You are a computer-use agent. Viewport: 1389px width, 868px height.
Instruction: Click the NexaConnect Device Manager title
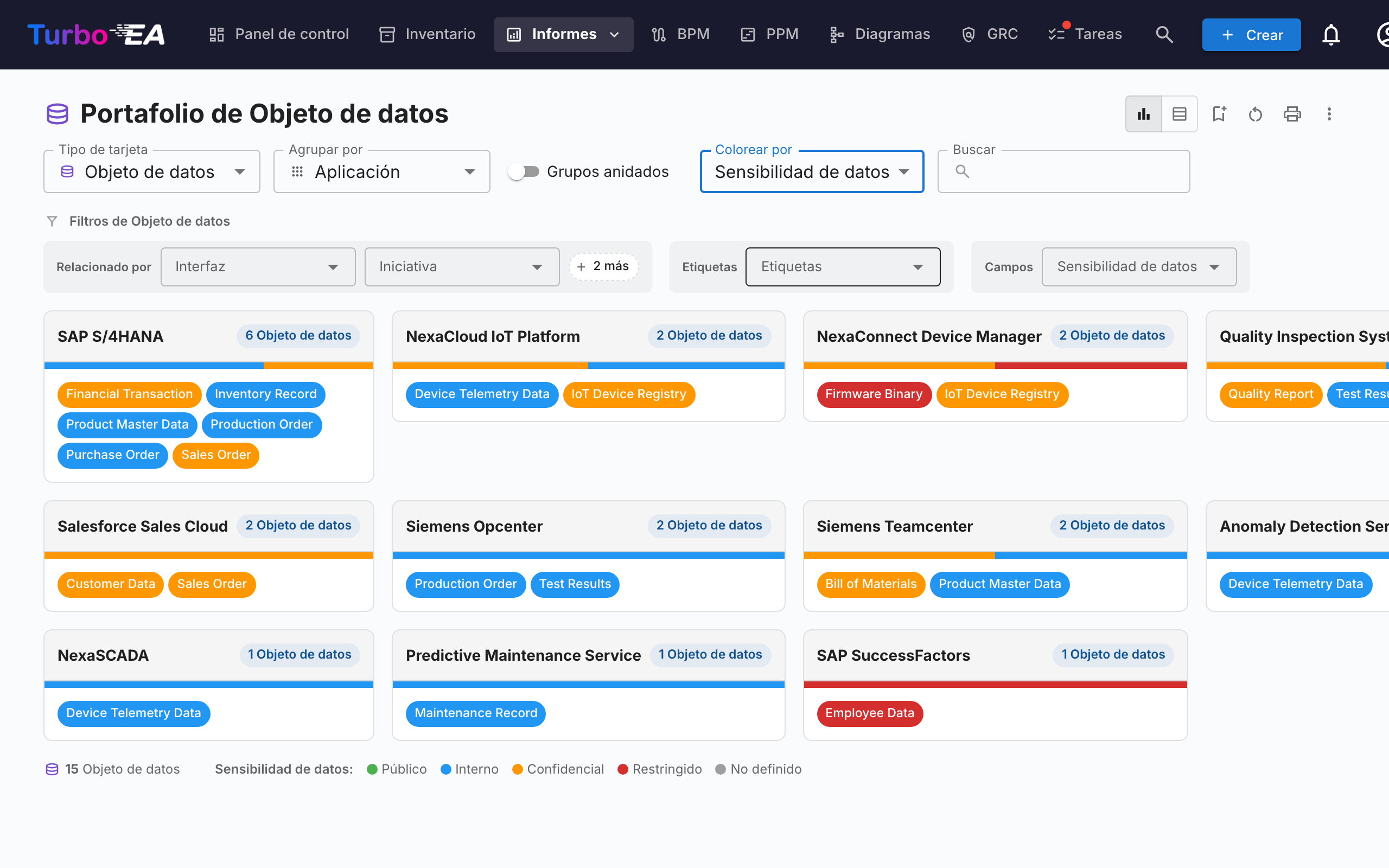929,336
